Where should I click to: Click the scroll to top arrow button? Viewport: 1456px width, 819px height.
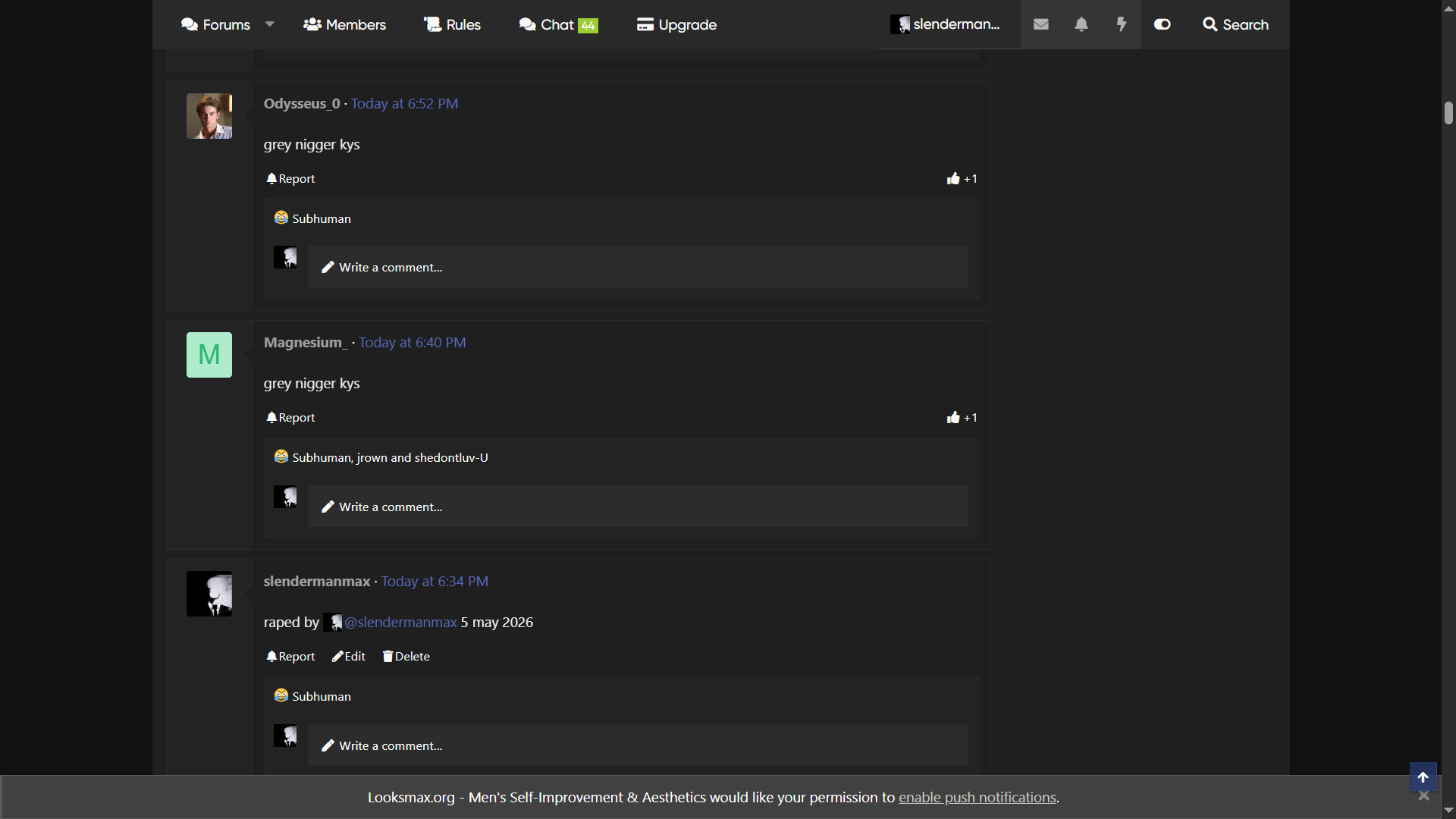[x=1423, y=777]
